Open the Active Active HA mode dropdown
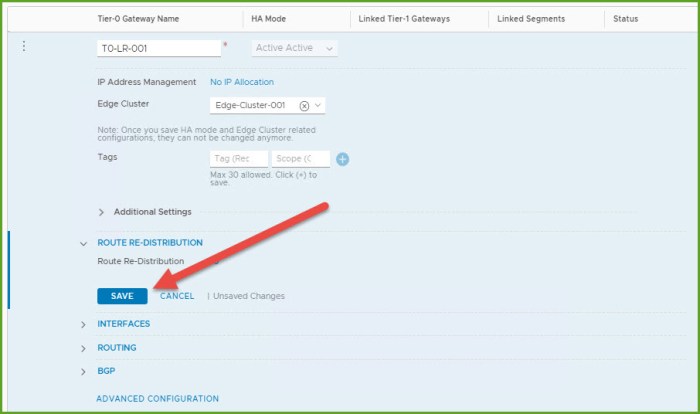700x414 pixels. pos(294,48)
